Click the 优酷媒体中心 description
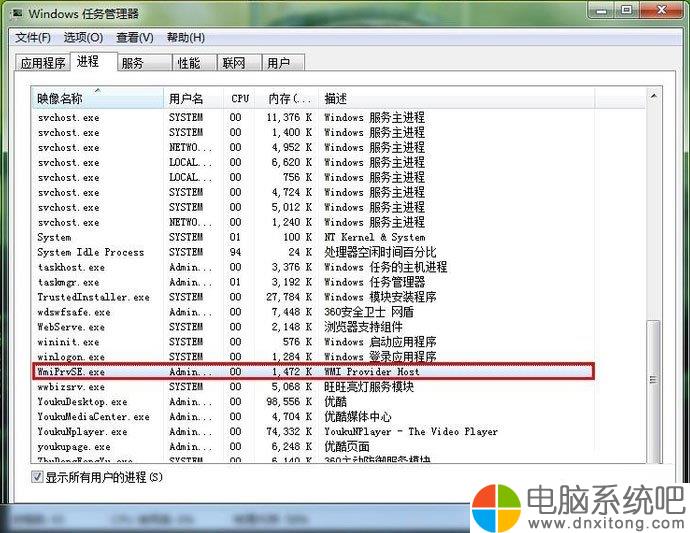This screenshot has width=690, height=533. point(358,417)
